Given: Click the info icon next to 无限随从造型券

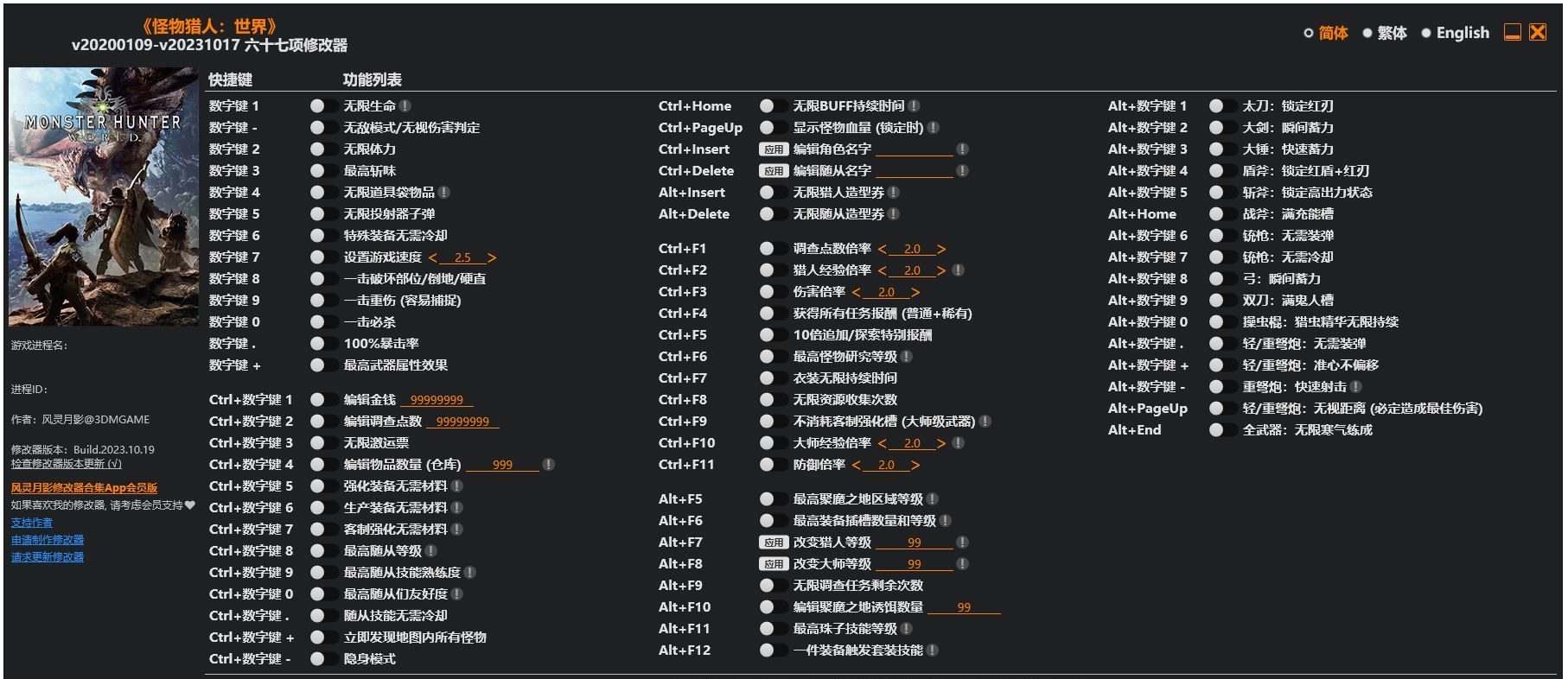Looking at the screenshot, I should (893, 214).
